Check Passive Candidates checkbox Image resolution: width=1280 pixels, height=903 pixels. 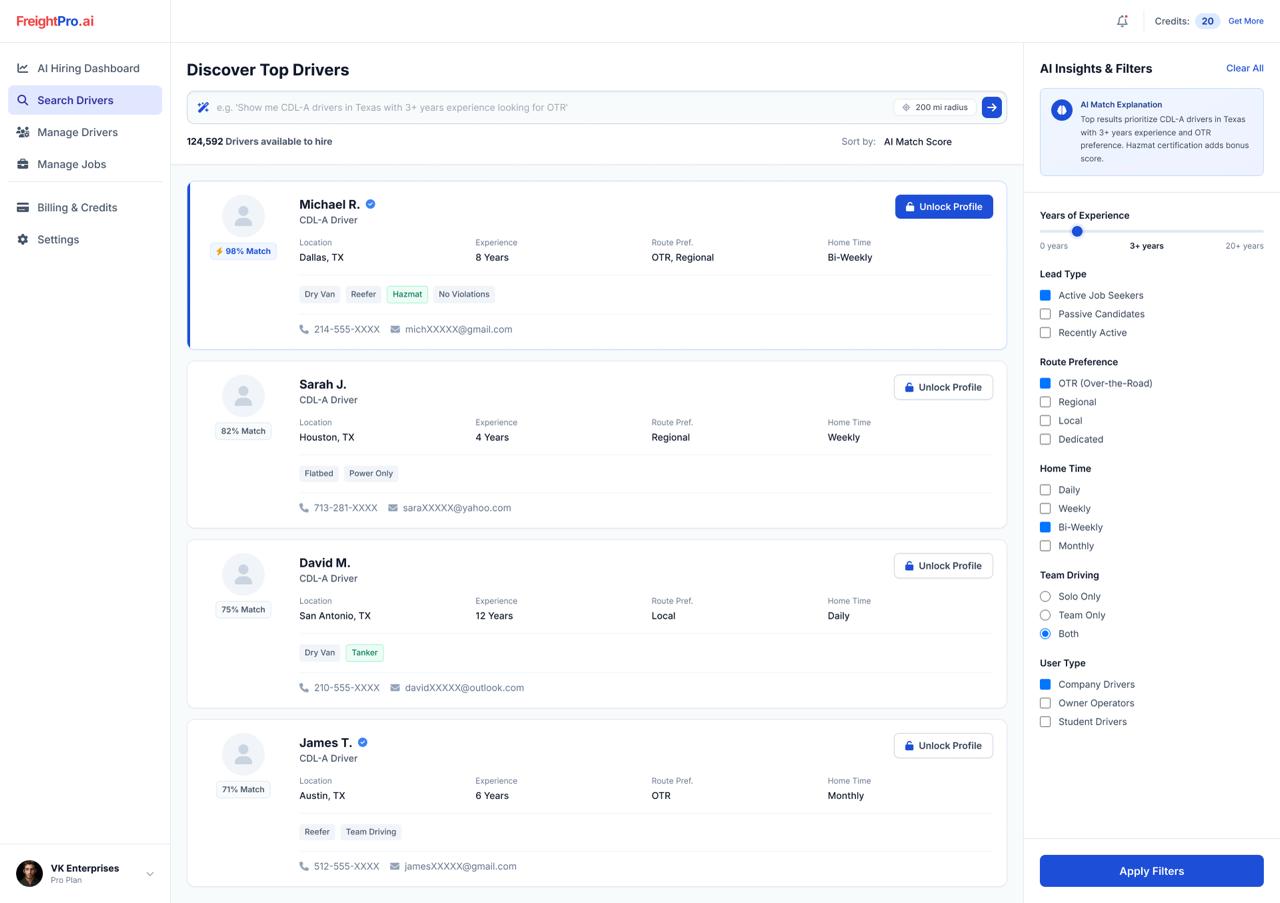(1045, 314)
